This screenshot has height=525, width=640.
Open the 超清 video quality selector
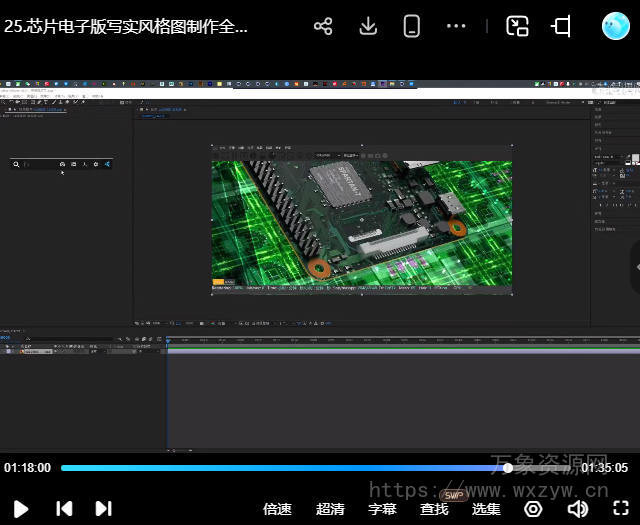[330, 509]
